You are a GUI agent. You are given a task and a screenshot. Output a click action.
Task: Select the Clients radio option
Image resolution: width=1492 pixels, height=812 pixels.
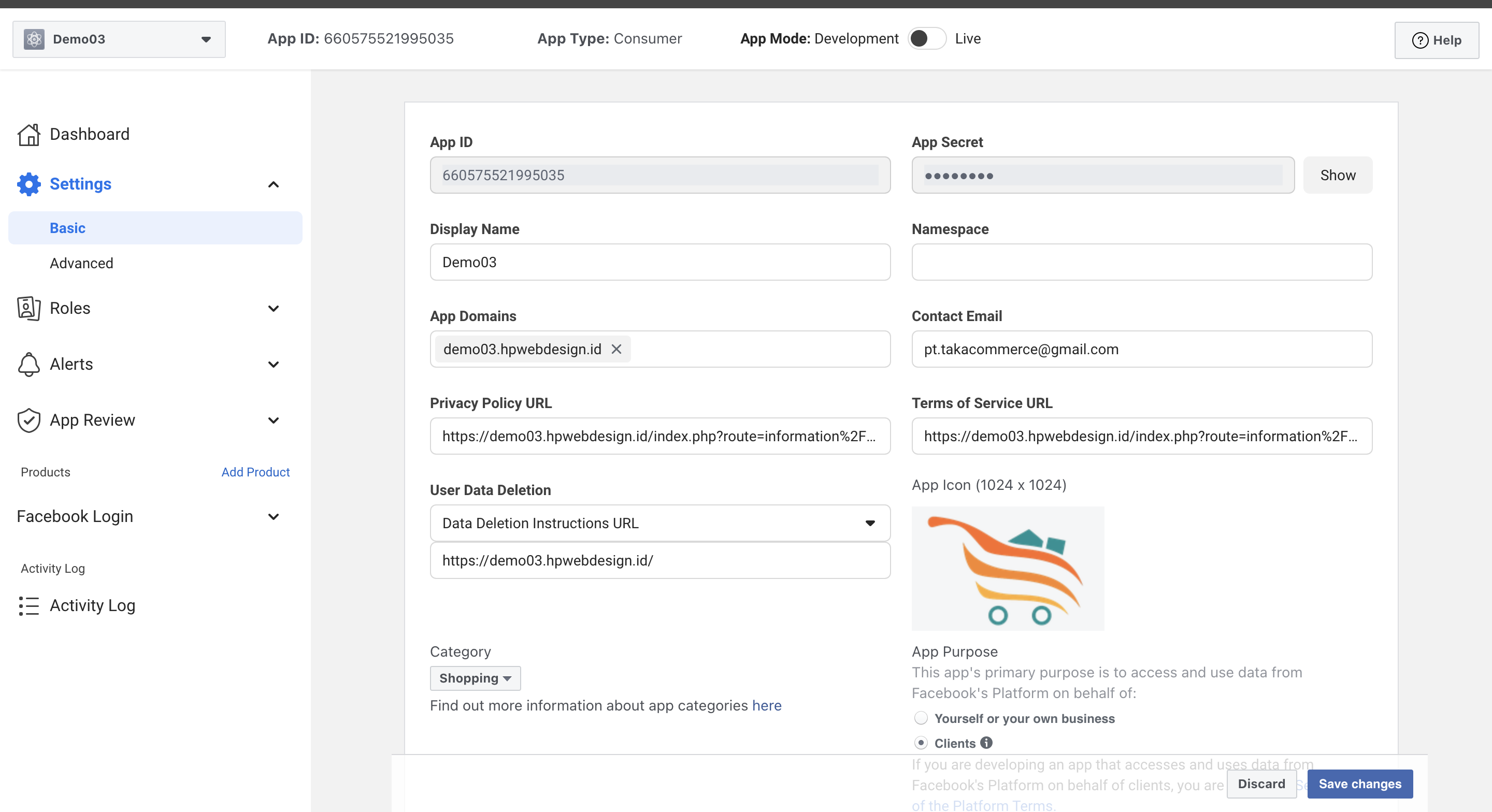coord(921,743)
